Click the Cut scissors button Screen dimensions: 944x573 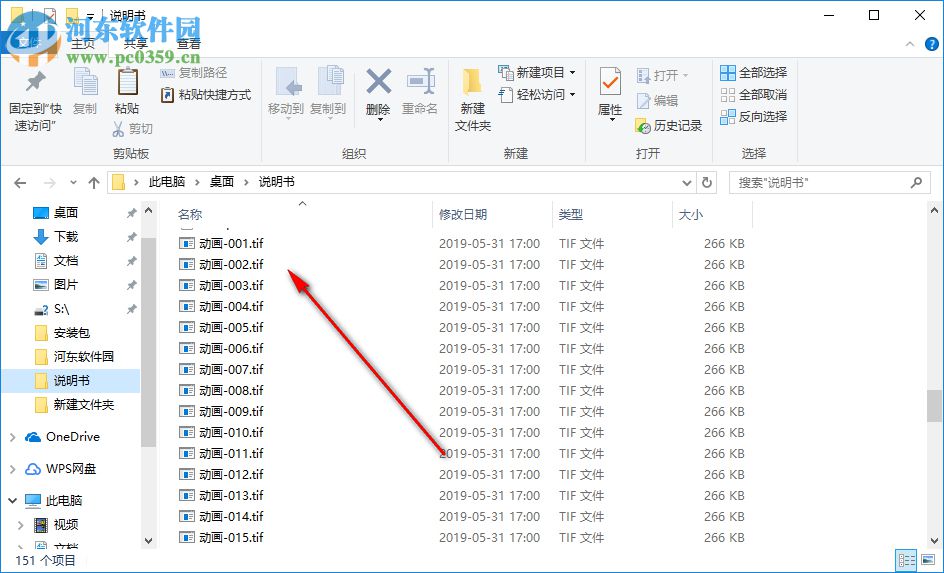click(x=132, y=128)
